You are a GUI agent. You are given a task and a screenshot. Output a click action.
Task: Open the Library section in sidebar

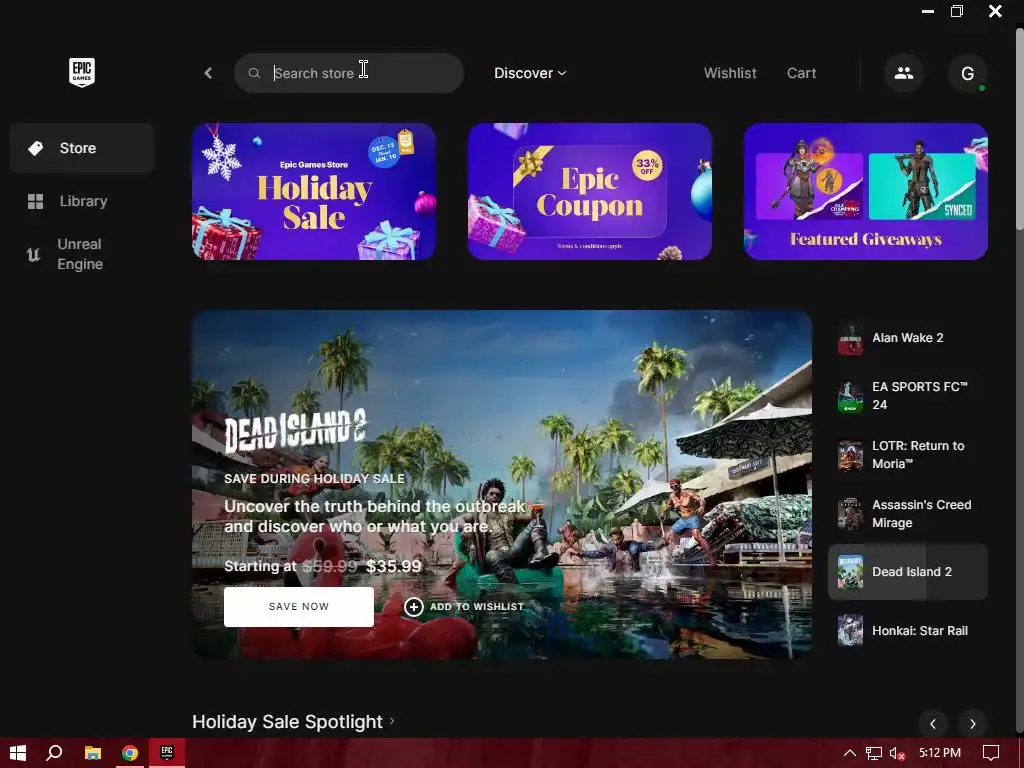pyautogui.click(x=82, y=201)
